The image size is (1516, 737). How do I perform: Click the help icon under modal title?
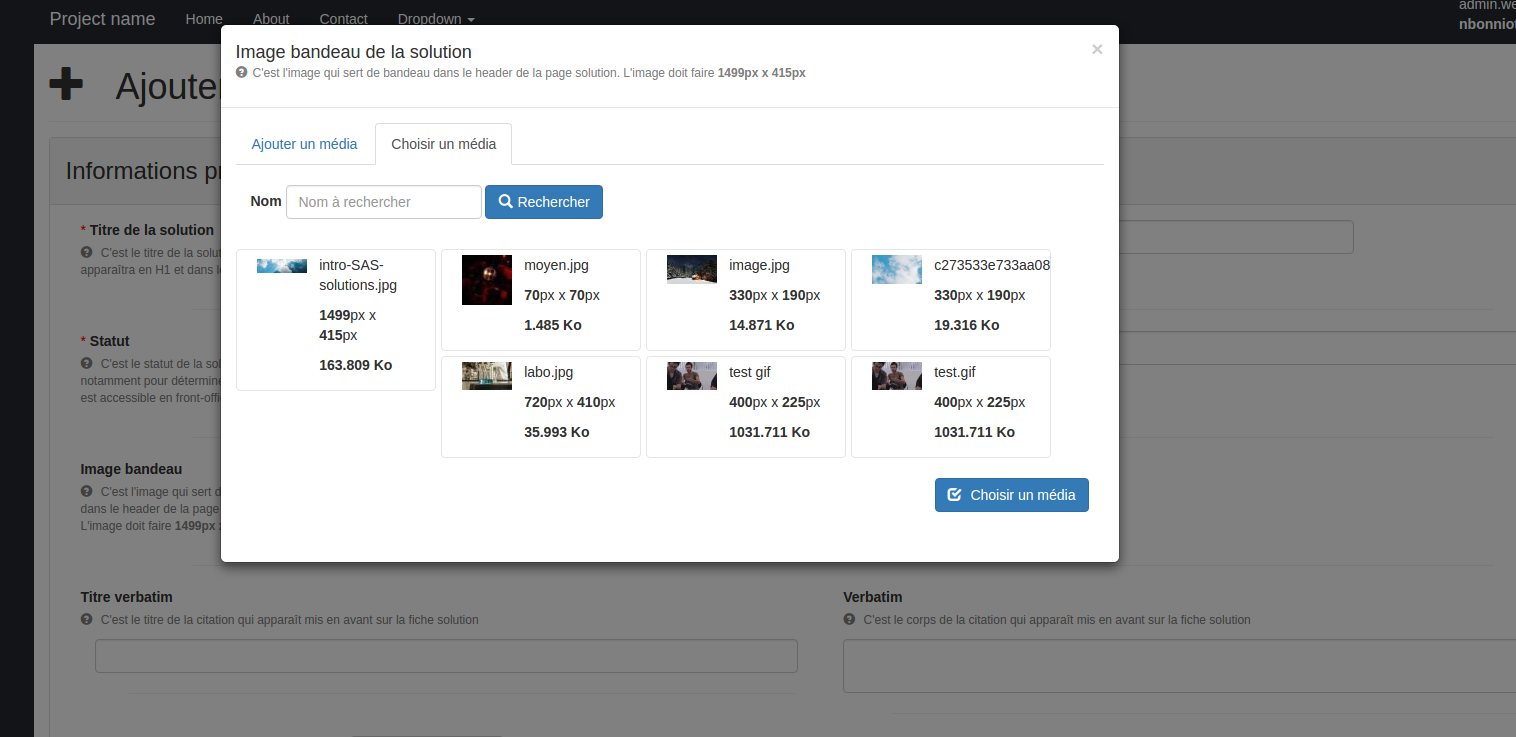241,73
